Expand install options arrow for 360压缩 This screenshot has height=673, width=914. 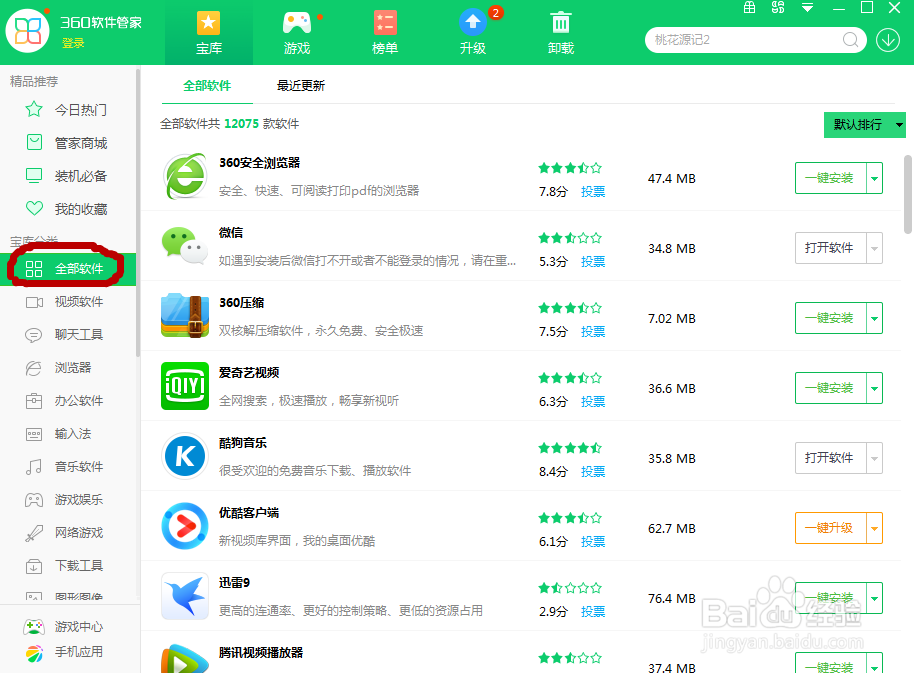pyautogui.click(x=874, y=318)
